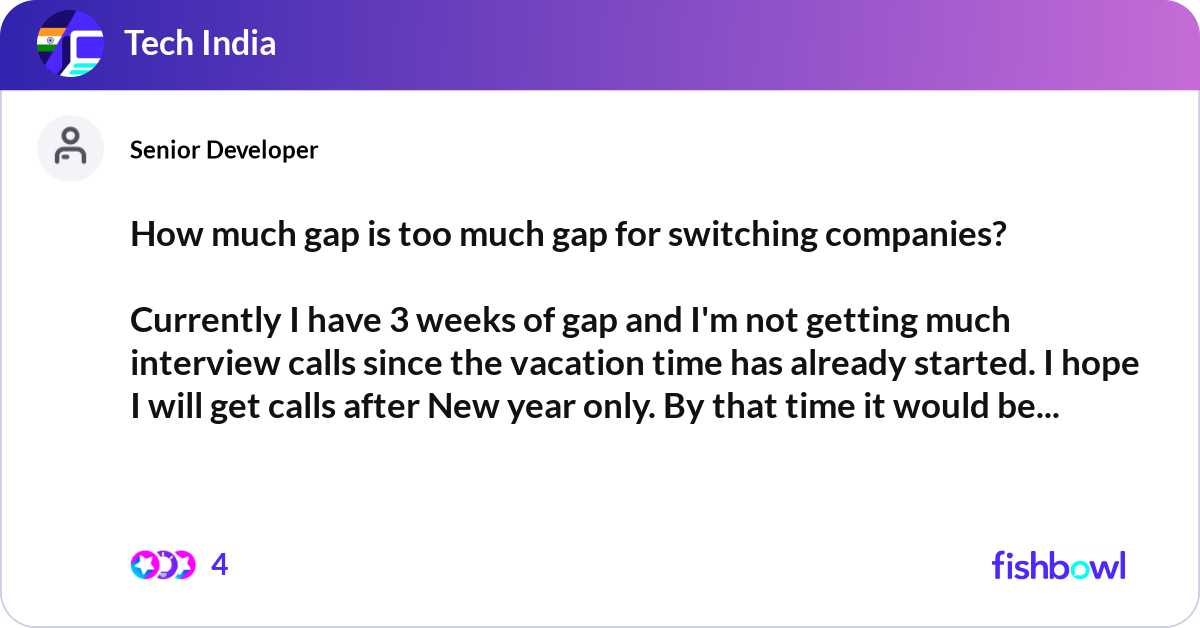Screen dimensions: 1200x628
Task: Tap the rightmost star reaction icon
Action: (x=184, y=564)
